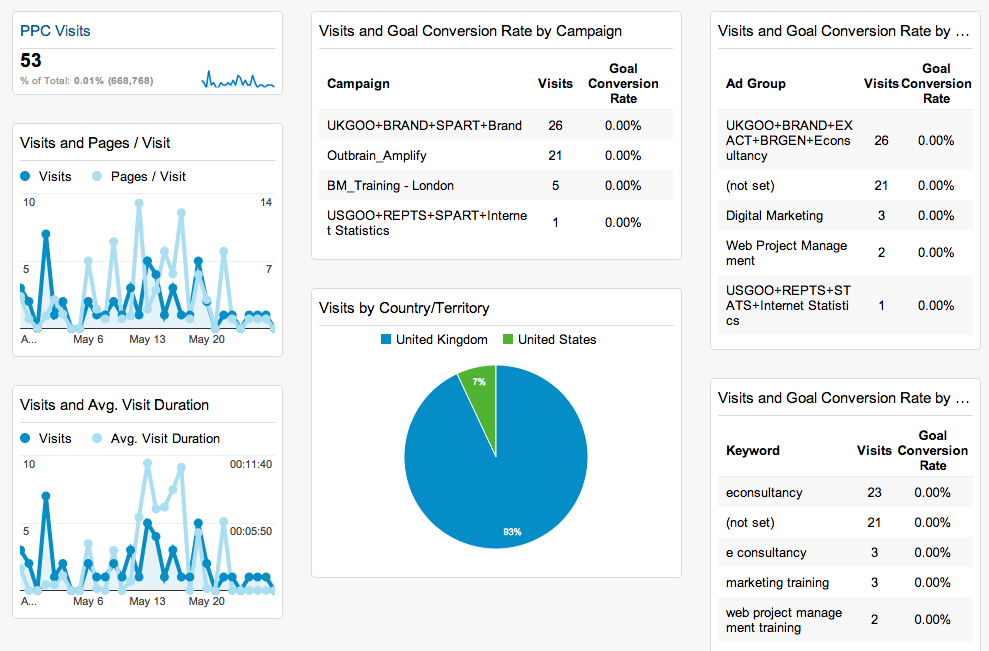Click the Ad Group column header
The image size is (989, 651).
[x=755, y=84]
